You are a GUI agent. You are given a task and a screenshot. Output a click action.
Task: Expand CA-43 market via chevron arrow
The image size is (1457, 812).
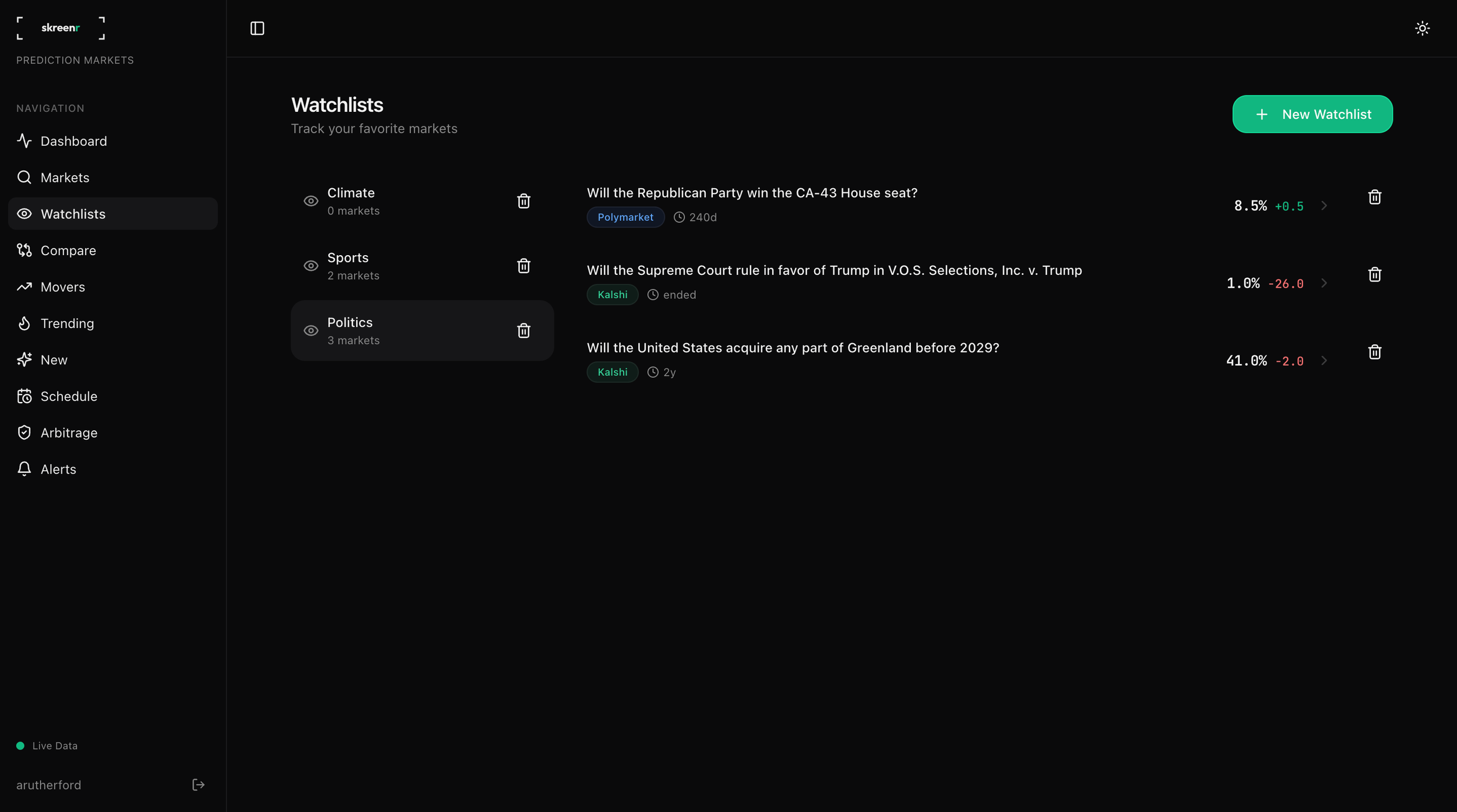tap(1324, 206)
